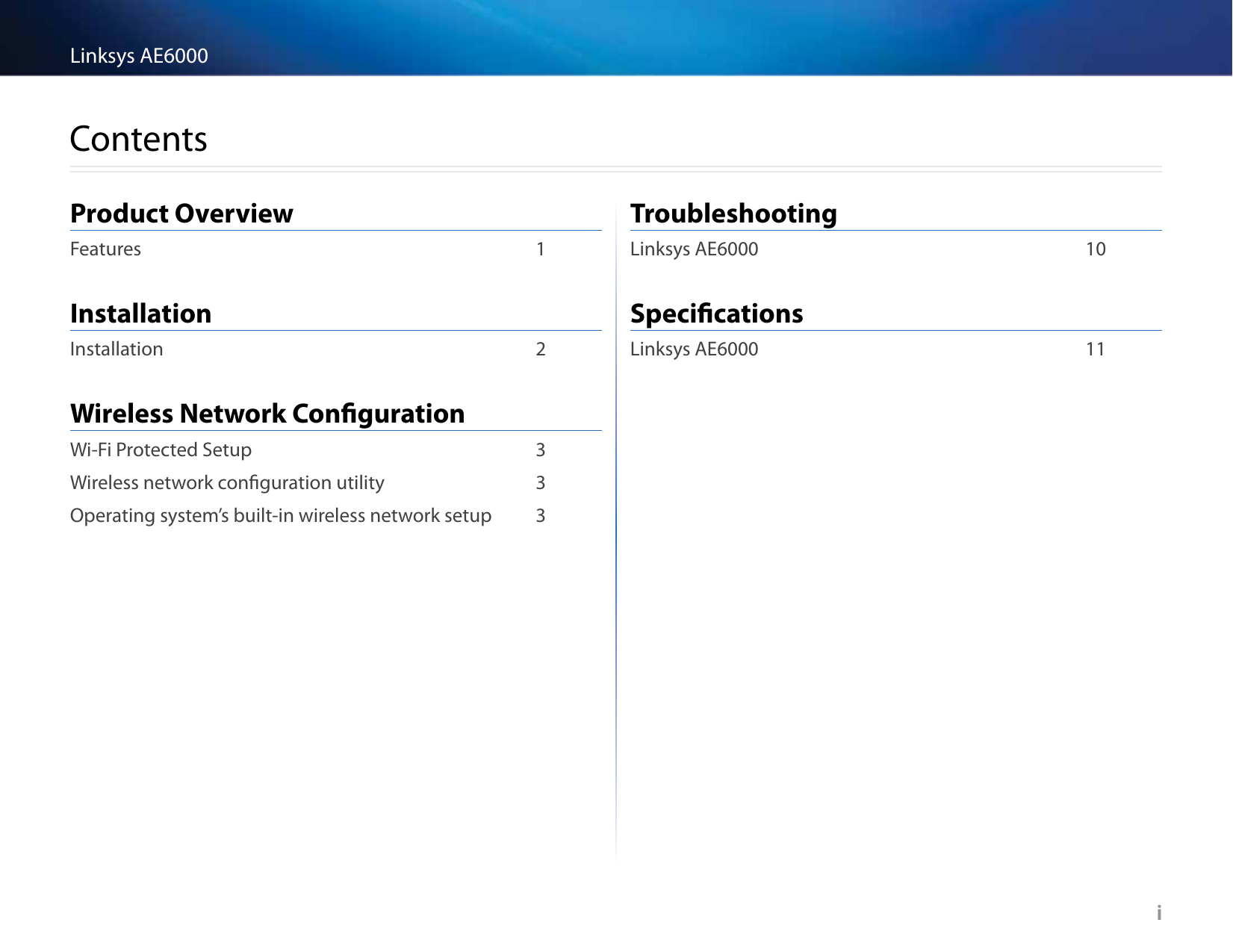Screen dimensions: 1233x952
Task: Select the Troubleshooting heading
Action: point(733,214)
